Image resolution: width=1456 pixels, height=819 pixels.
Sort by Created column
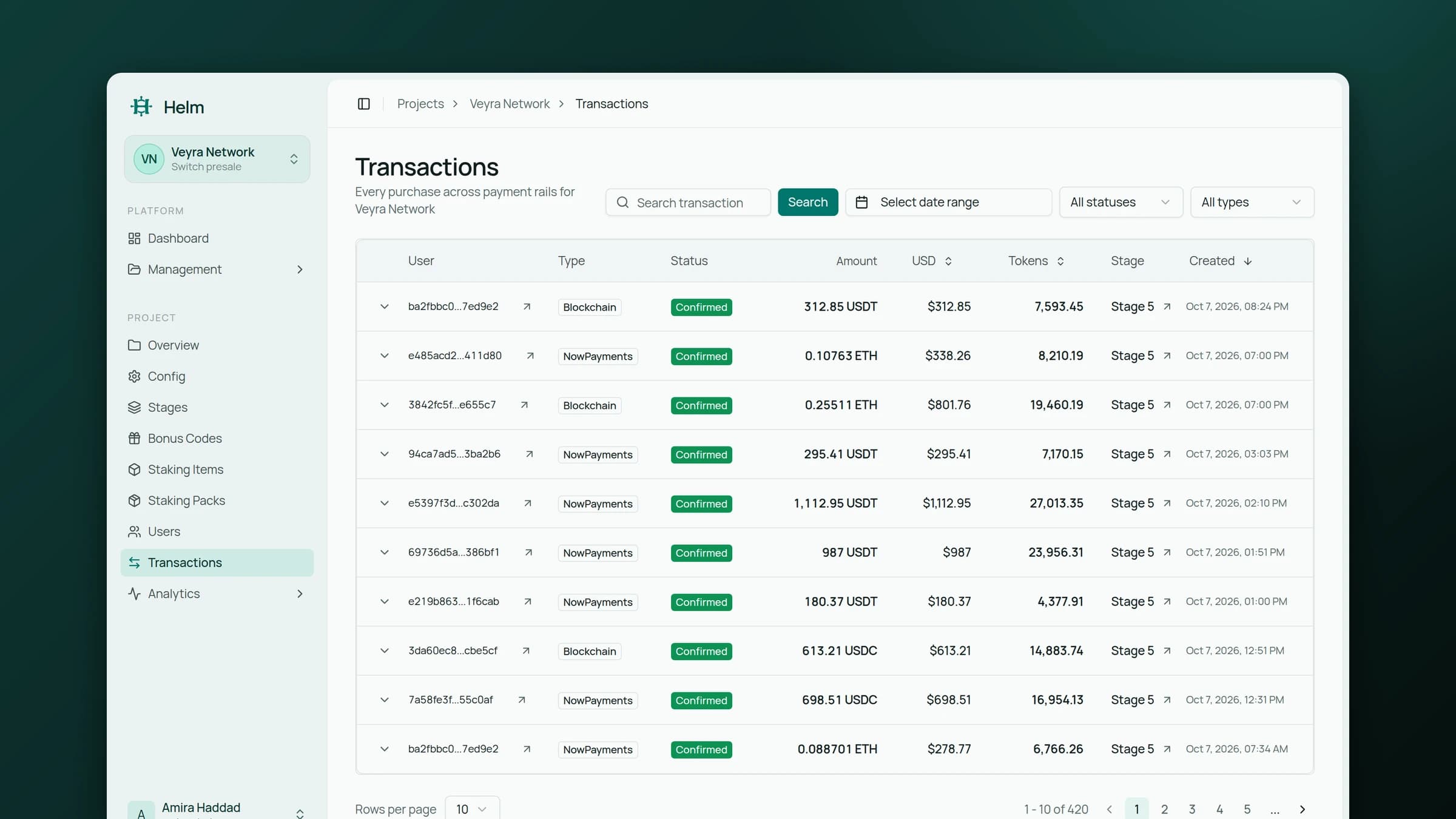click(x=1220, y=261)
